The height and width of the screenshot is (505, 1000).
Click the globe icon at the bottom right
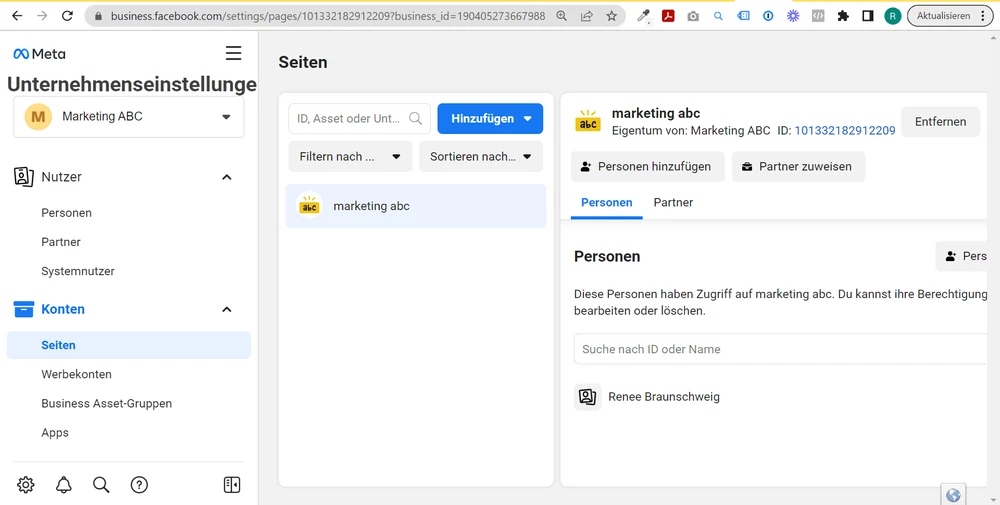click(x=953, y=495)
